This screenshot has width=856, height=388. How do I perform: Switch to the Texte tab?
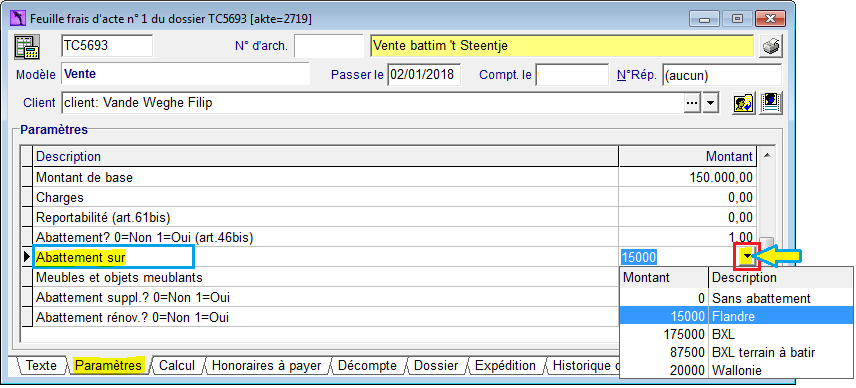[x=41, y=365]
